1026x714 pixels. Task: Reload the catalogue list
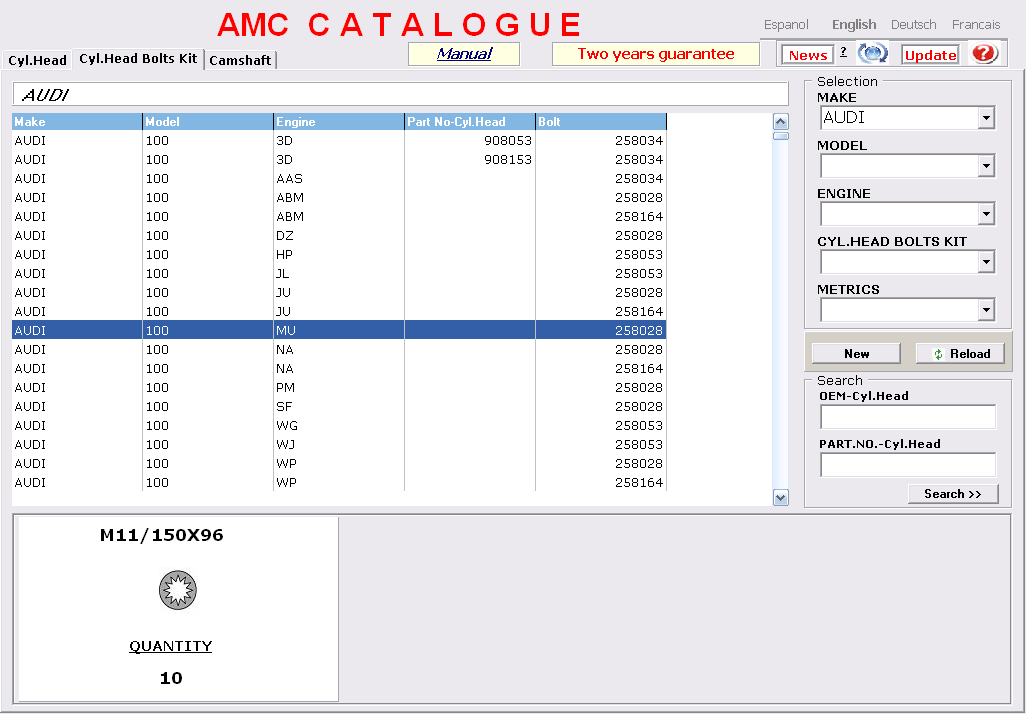click(960, 353)
